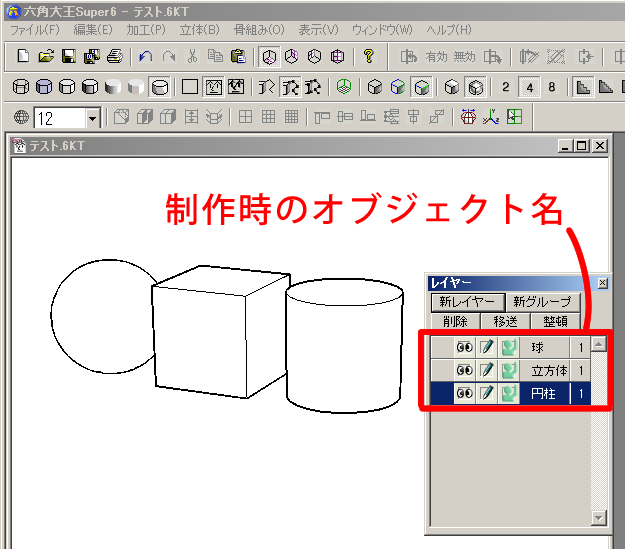Click the Paste clipboard icon
Screen dimensions: 625x549
point(238,57)
